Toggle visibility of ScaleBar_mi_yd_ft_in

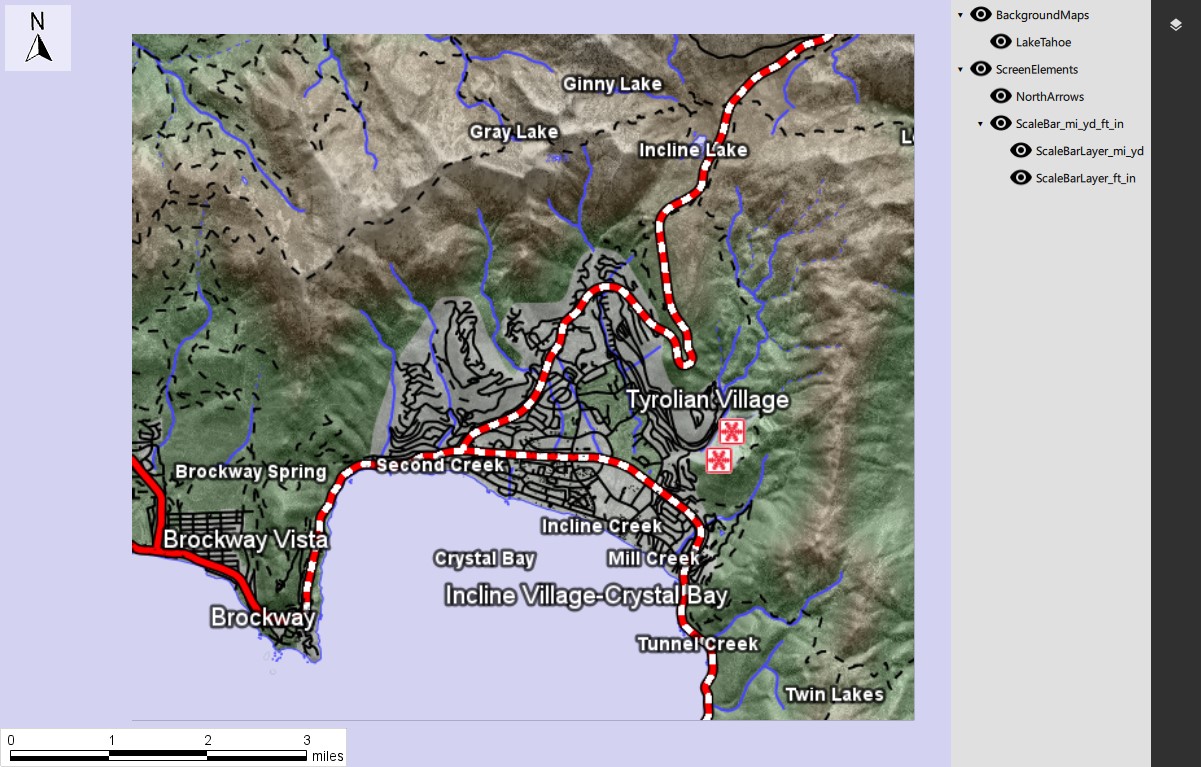(x=1001, y=123)
